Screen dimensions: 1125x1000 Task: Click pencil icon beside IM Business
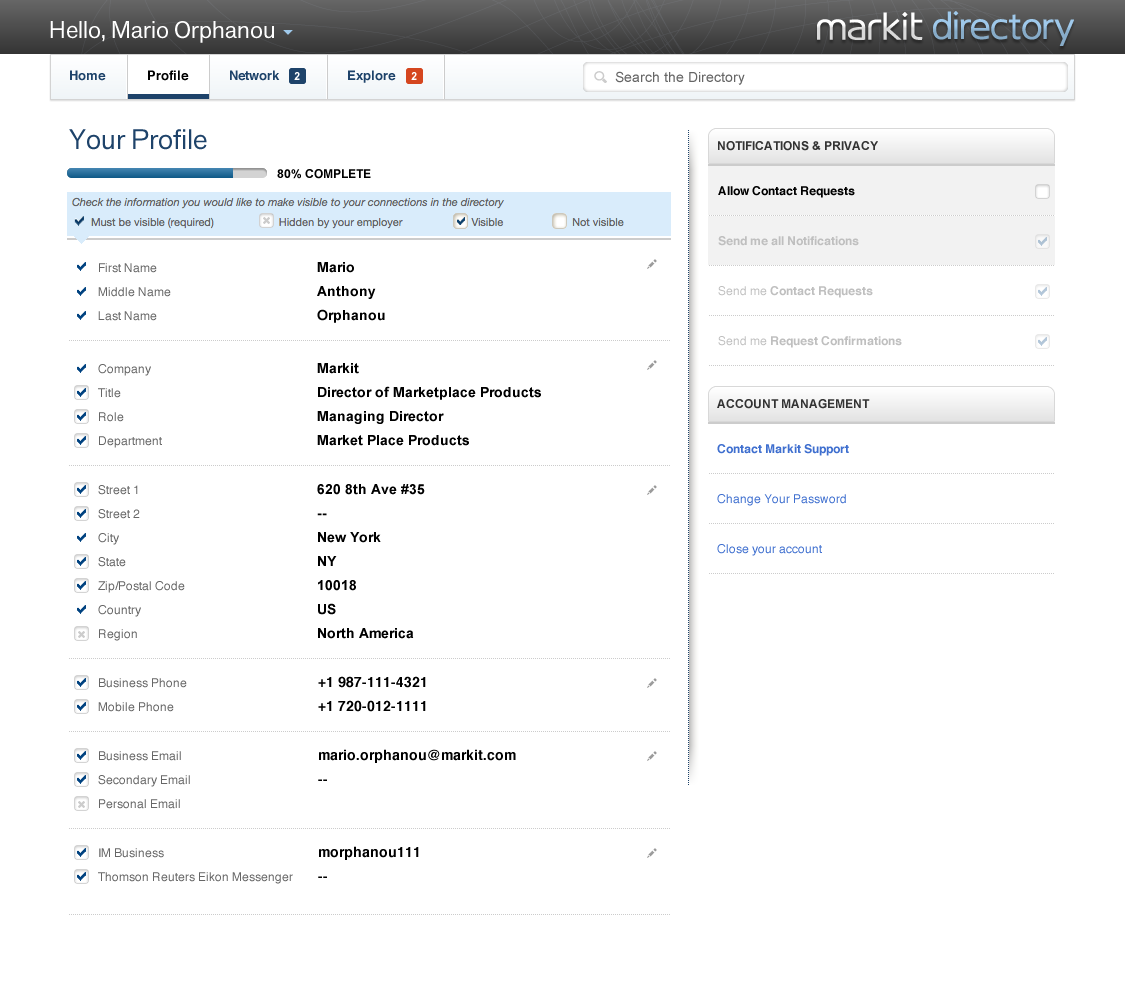click(x=652, y=853)
